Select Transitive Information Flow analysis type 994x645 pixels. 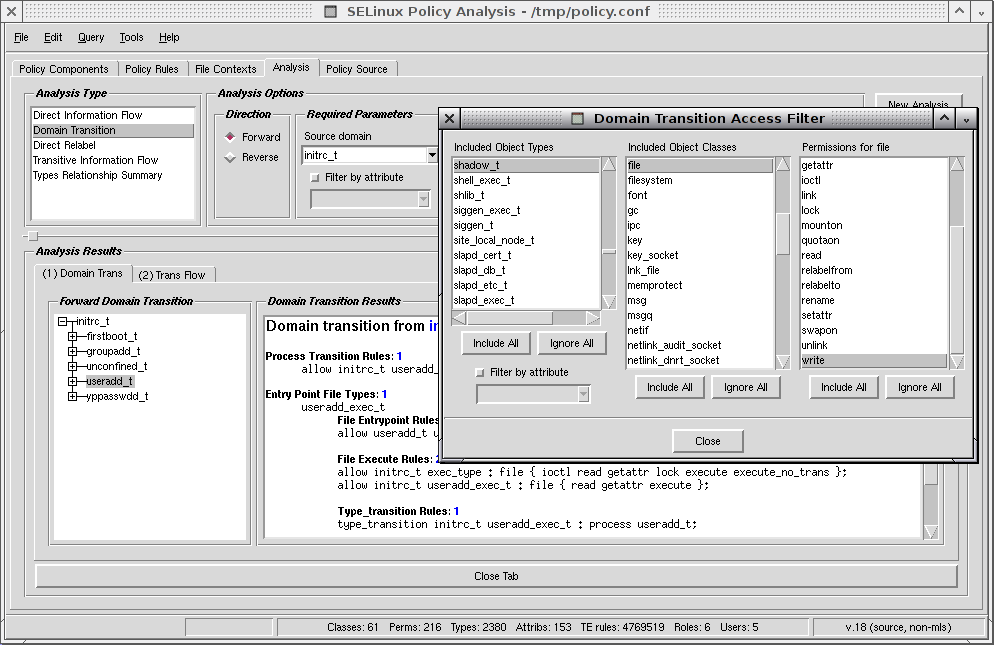pos(113,160)
